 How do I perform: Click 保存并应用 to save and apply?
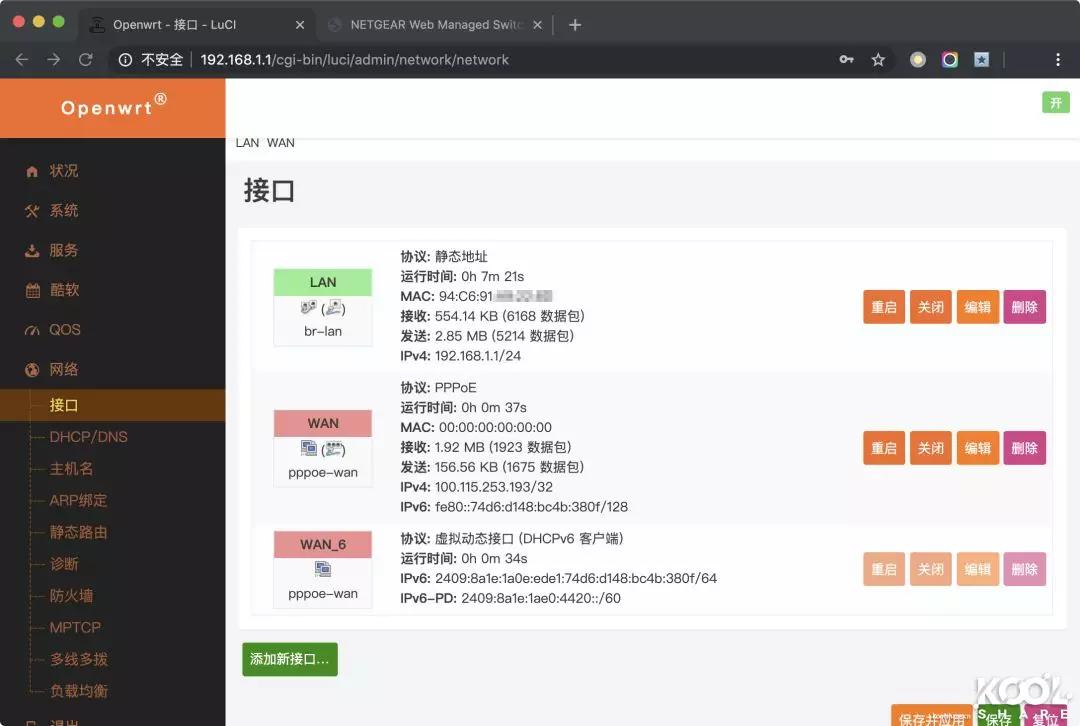pos(932,716)
